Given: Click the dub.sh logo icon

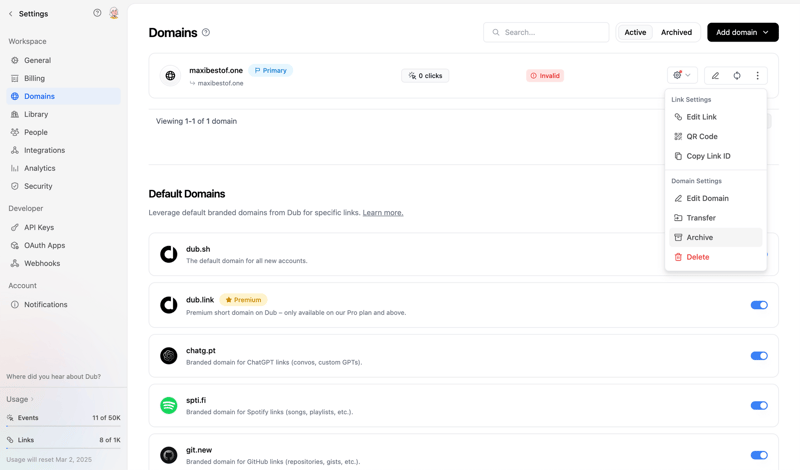Looking at the screenshot, I should click(169, 254).
